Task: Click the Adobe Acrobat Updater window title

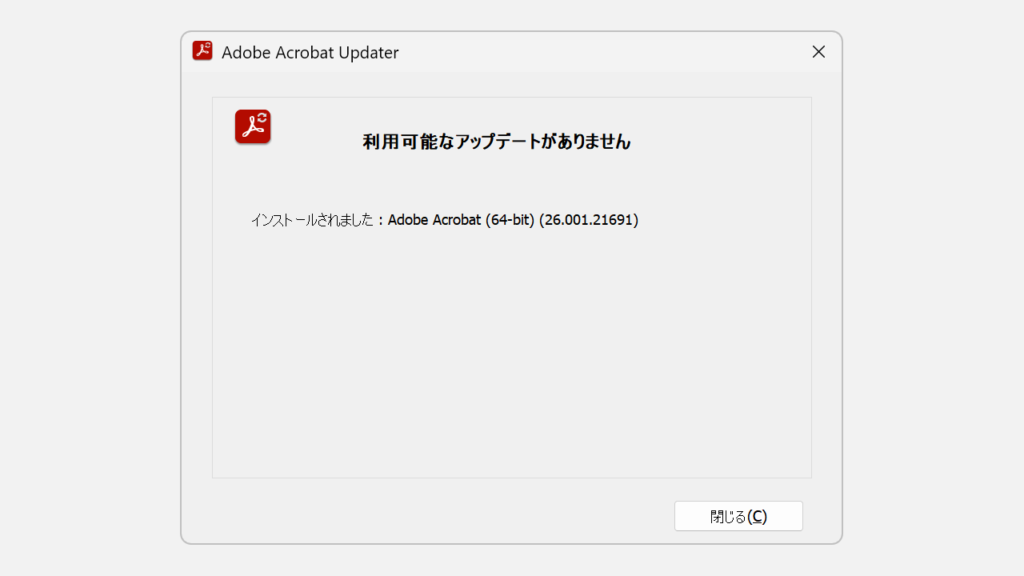Action: pos(310,52)
